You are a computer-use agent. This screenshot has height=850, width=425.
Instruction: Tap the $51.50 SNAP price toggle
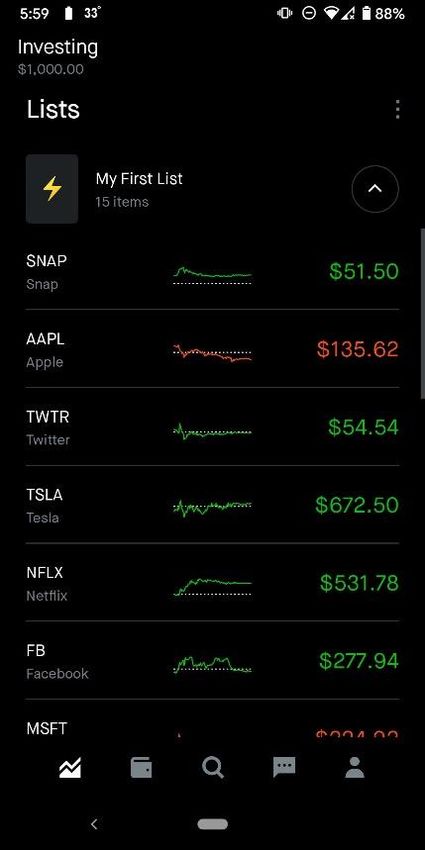[364, 271]
